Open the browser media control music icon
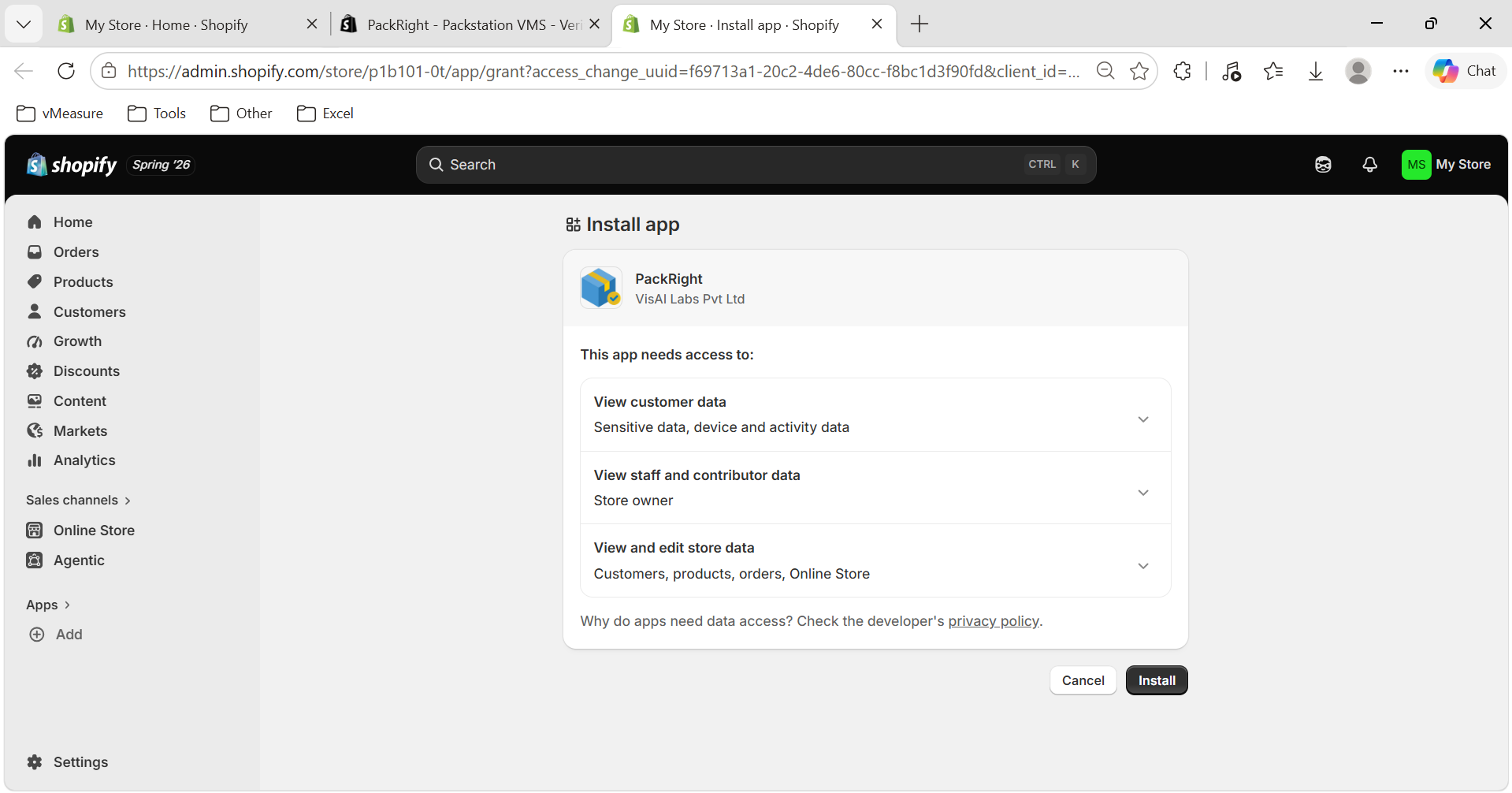This screenshot has height=793, width=1512. pos(1232,72)
